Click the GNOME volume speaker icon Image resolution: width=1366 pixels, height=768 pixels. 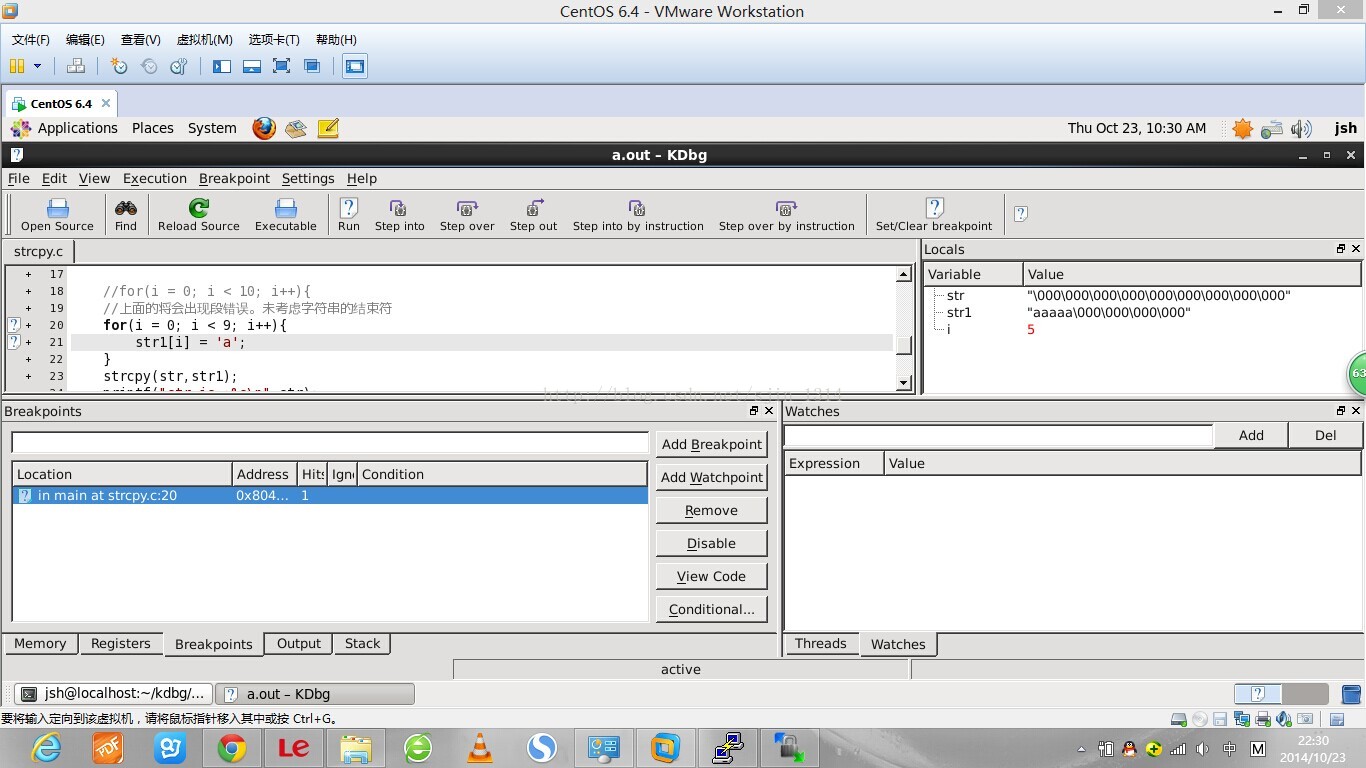(1301, 128)
